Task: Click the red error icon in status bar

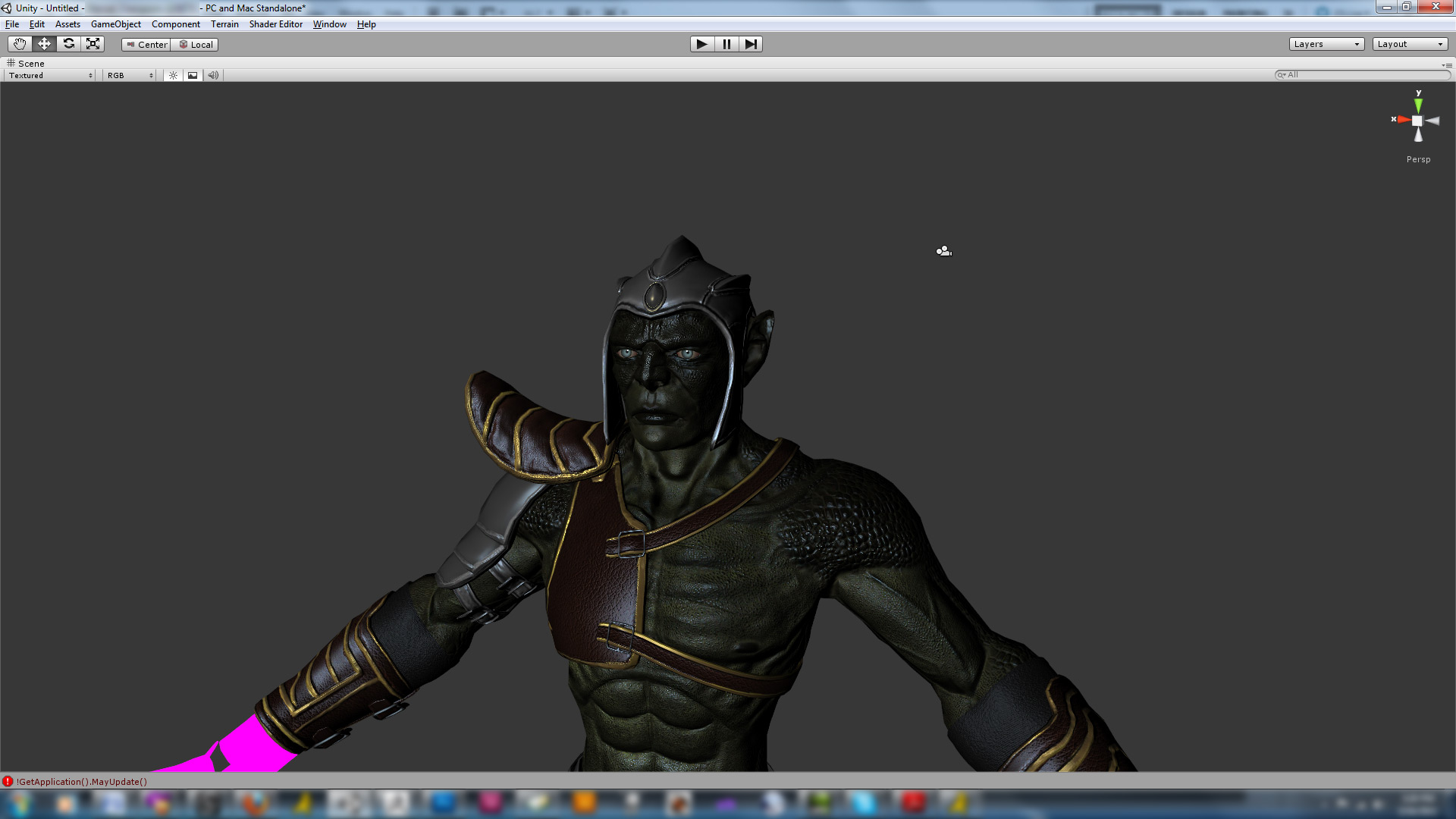Action: (8, 781)
